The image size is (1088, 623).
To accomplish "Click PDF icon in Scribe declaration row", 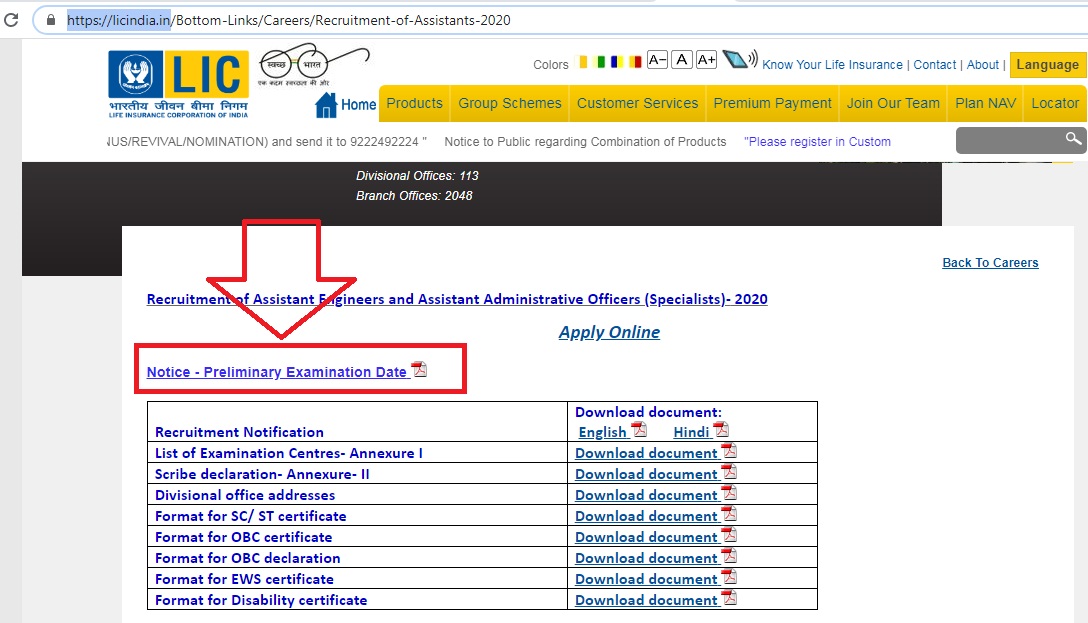I will pos(729,472).
